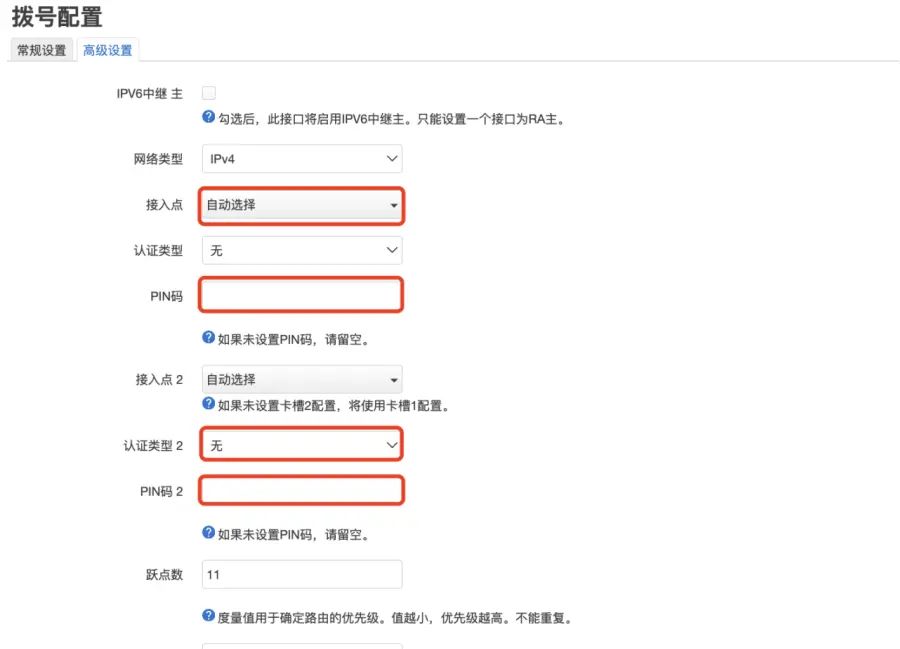Click inside the PIN码 2 input field
This screenshot has width=900, height=649.
tap(302, 490)
